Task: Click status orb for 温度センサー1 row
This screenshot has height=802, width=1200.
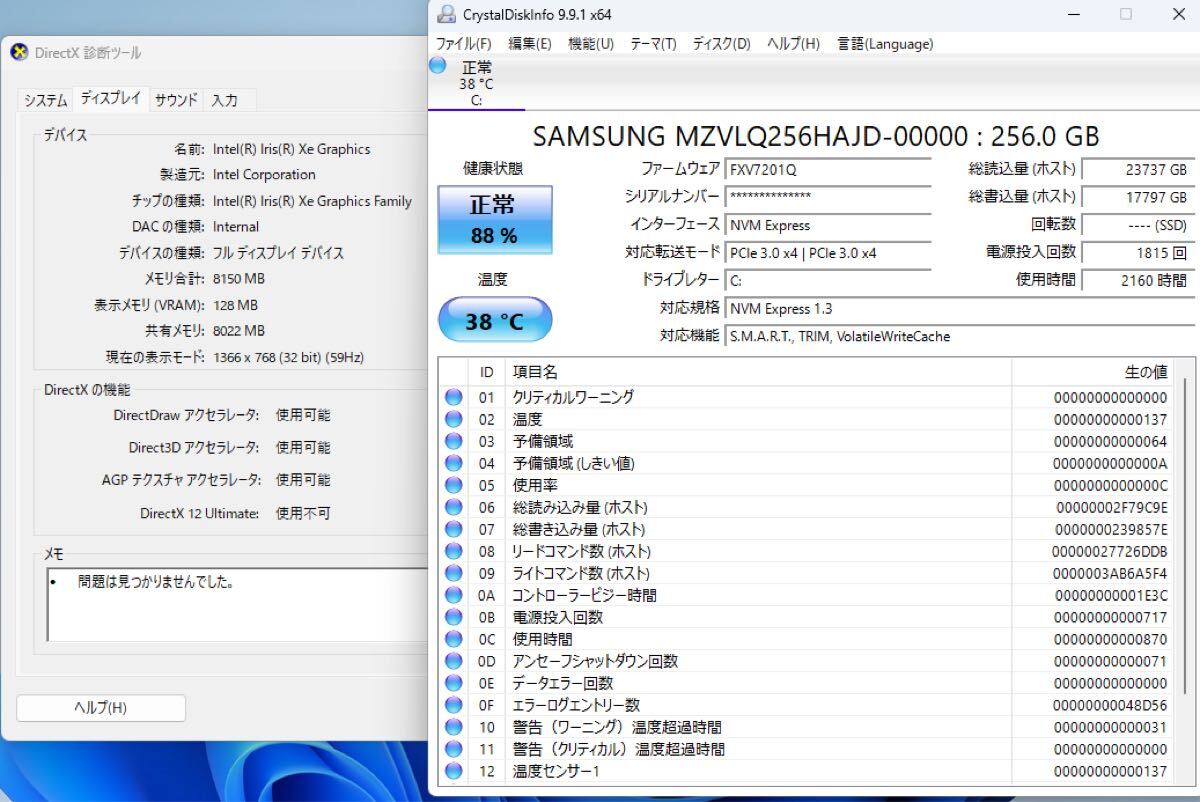Action: [x=454, y=771]
